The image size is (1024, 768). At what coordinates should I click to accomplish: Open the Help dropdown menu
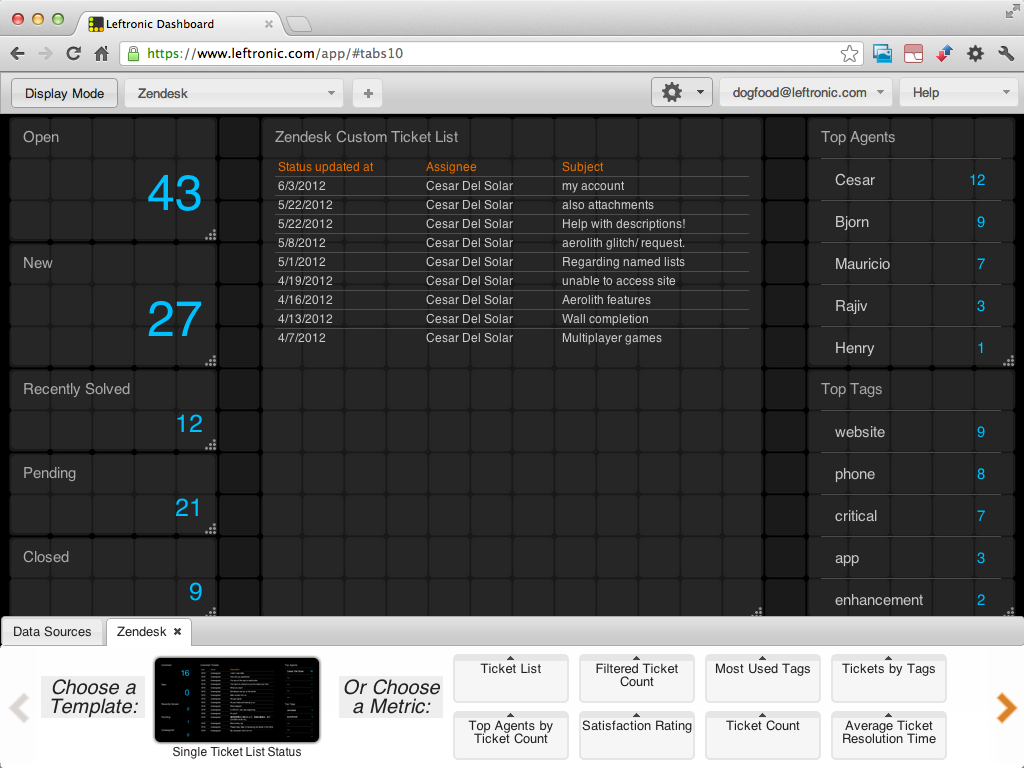[958, 93]
